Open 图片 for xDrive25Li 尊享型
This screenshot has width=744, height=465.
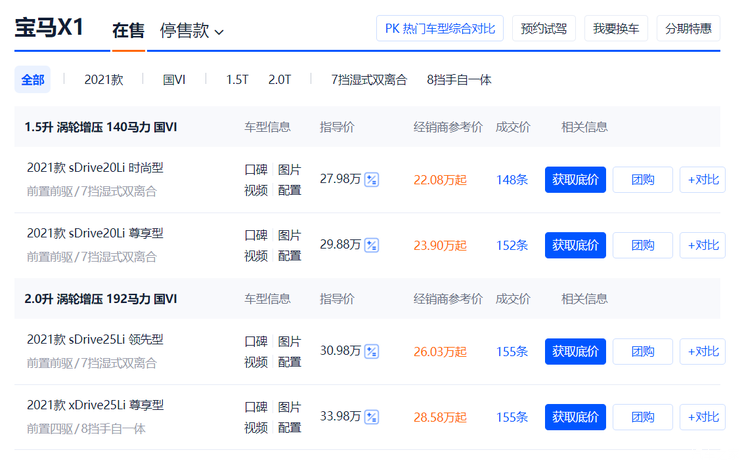coord(289,407)
